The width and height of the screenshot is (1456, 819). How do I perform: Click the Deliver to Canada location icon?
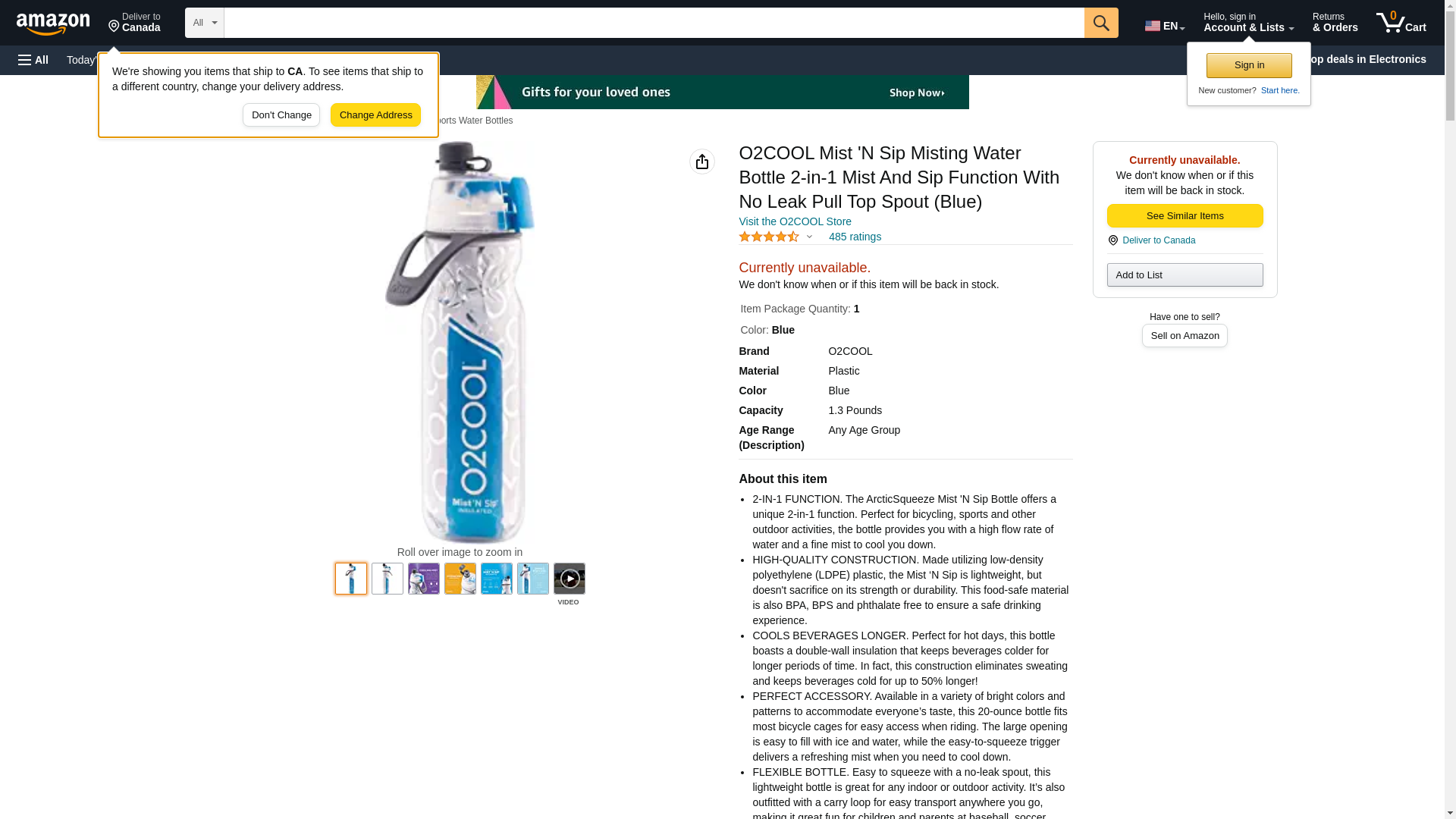1113,240
